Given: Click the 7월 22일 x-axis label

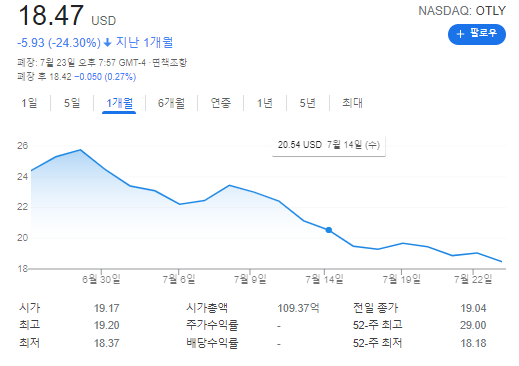Looking at the screenshot, I should pos(473,279).
